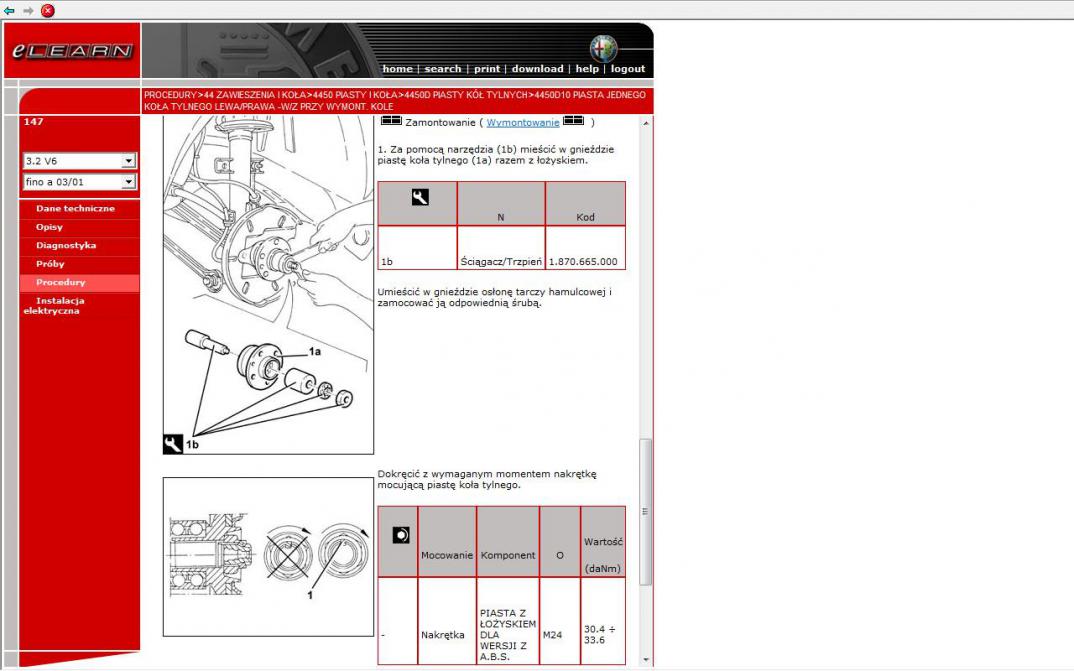The height and width of the screenshot is (671, 1074).
Task: Click book icon left of Zamontowanie
Action: pyautogui.click(x=391, y=121)
